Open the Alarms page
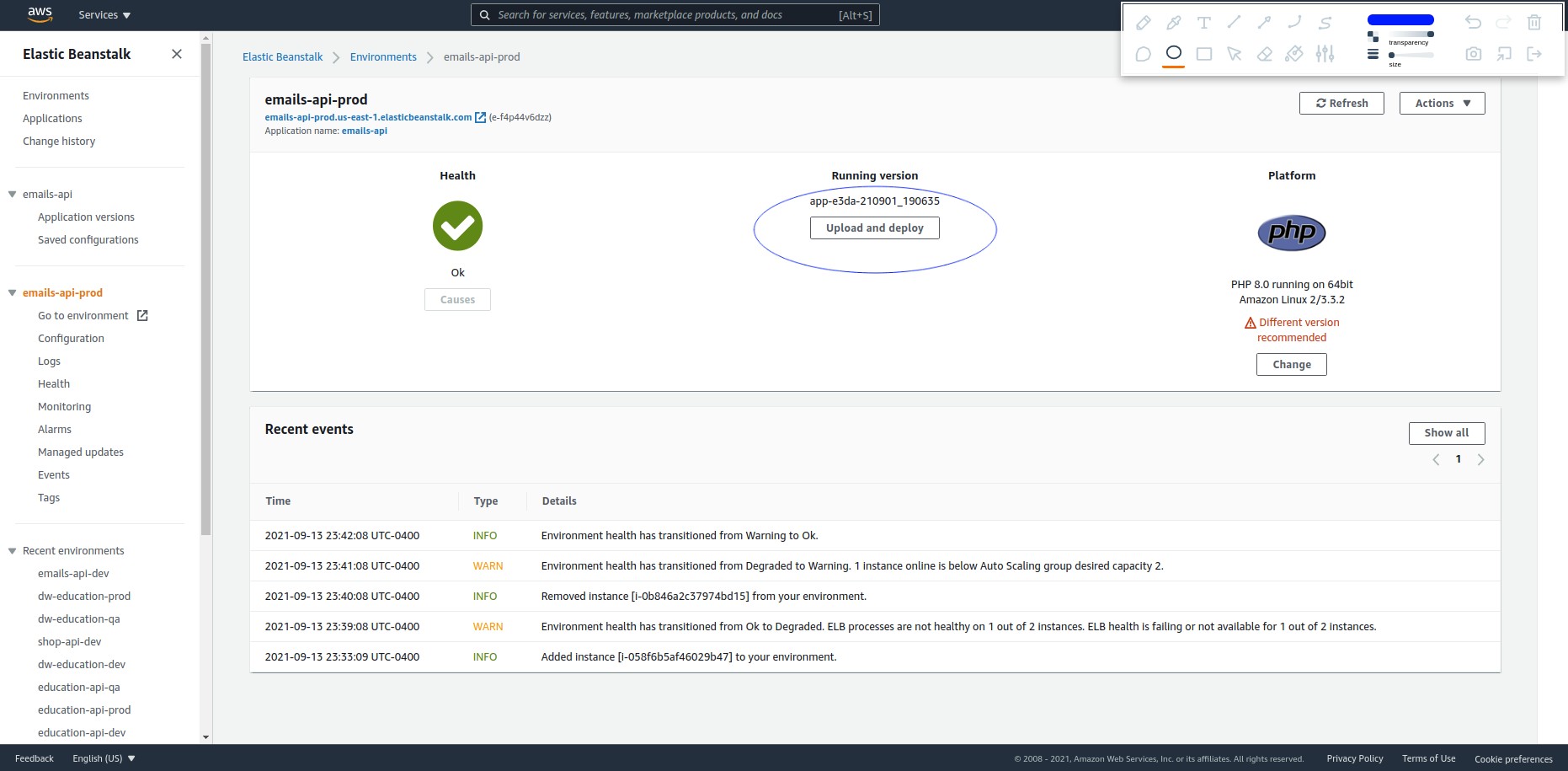This screenshot has width=1568, height=771. (55, 430)
